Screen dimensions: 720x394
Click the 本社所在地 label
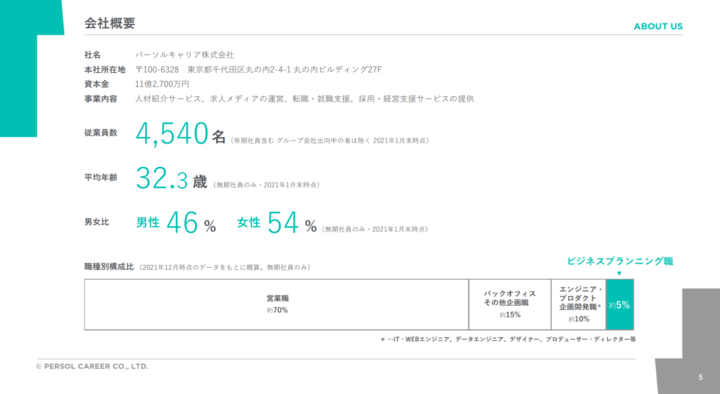(105, 69)
